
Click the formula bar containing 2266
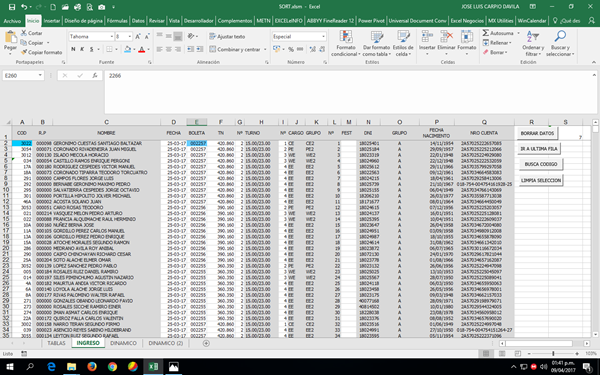pyautogui.click(x=348, y=92)
